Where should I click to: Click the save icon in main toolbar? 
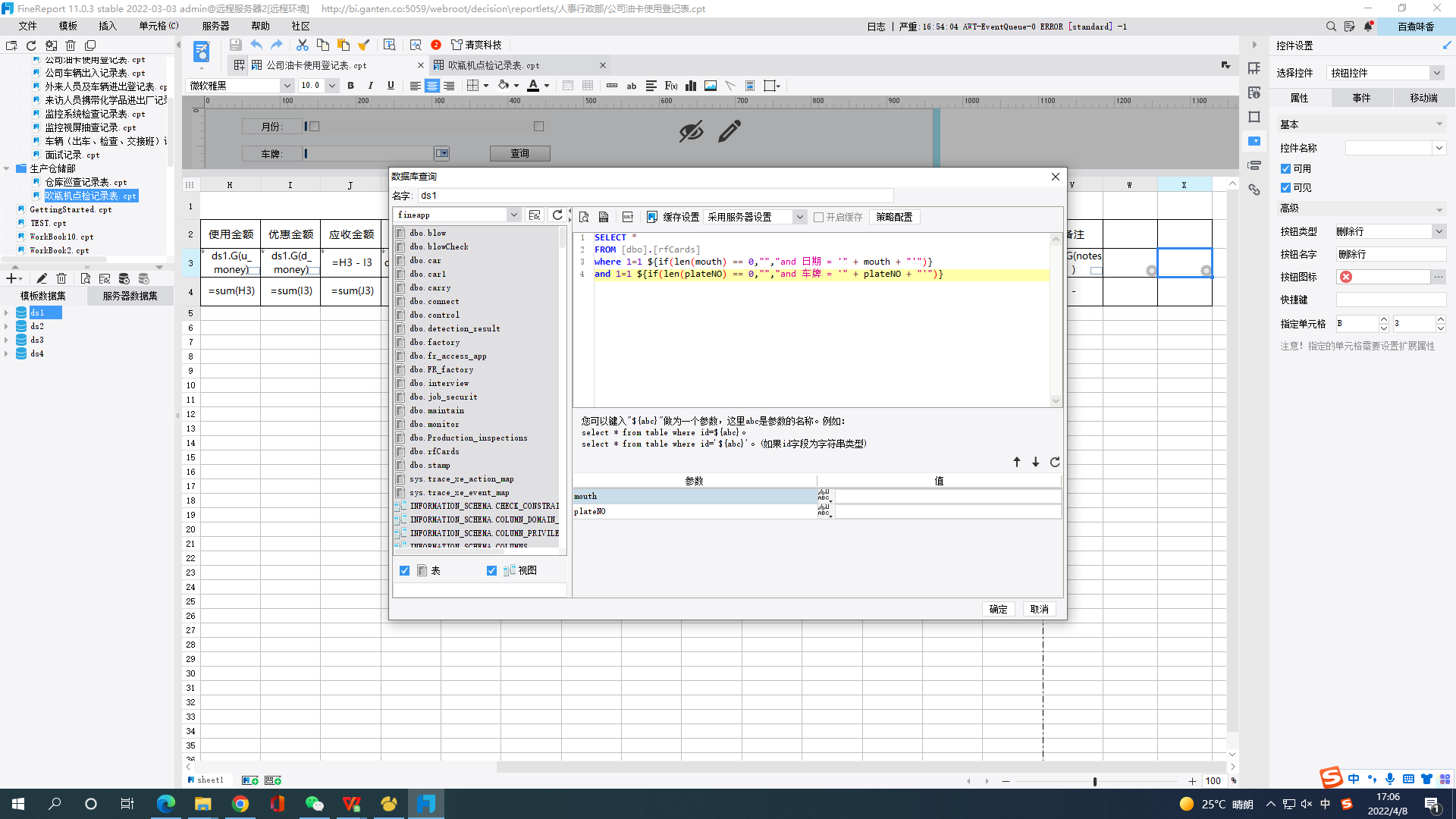pyautogui.click(x=236, y=45)
